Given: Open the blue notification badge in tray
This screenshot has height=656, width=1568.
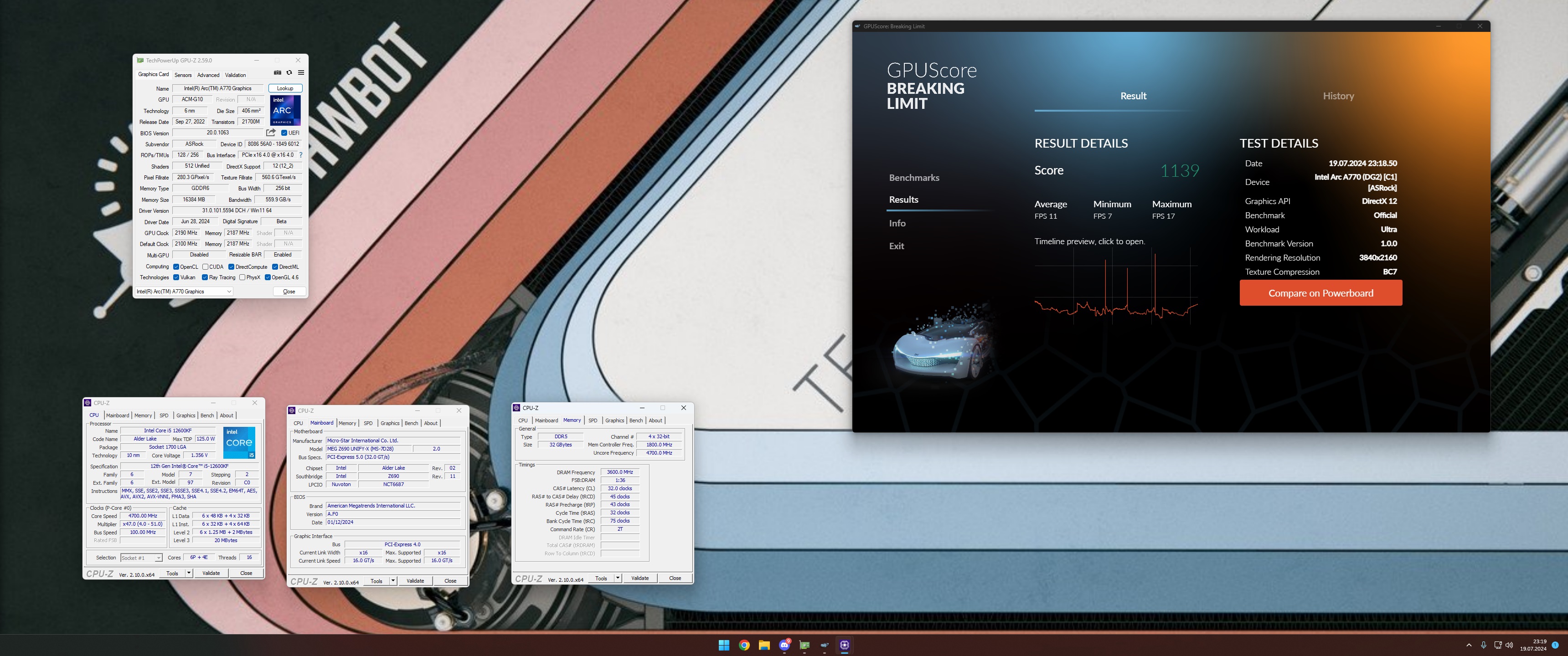Looking at the screenshot, I should coord(1555,645).
